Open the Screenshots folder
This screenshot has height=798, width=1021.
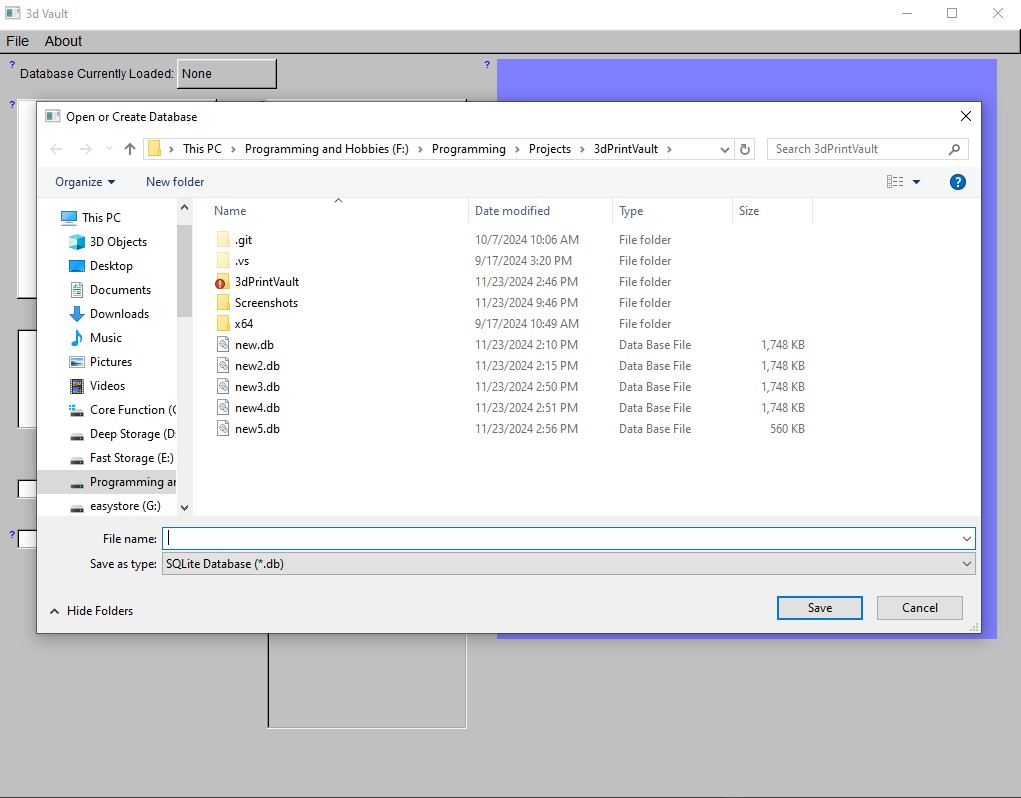tap(266, 303)
